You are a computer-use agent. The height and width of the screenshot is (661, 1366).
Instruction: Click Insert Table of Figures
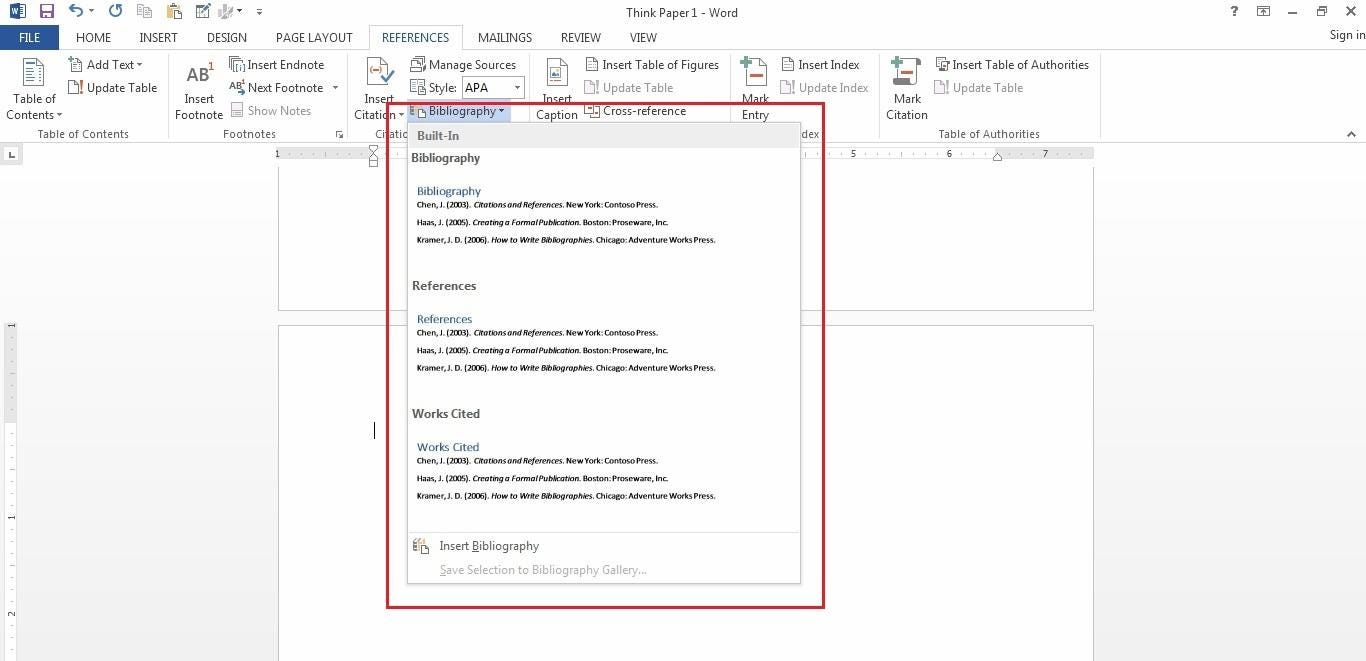[652, 64]
